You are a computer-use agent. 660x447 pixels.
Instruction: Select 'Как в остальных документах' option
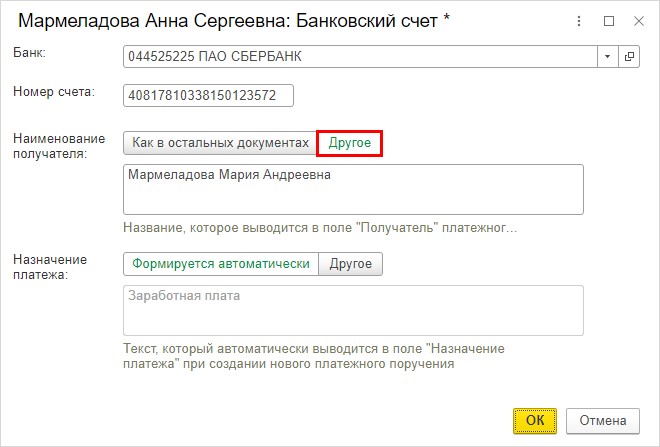pos(221,143)
